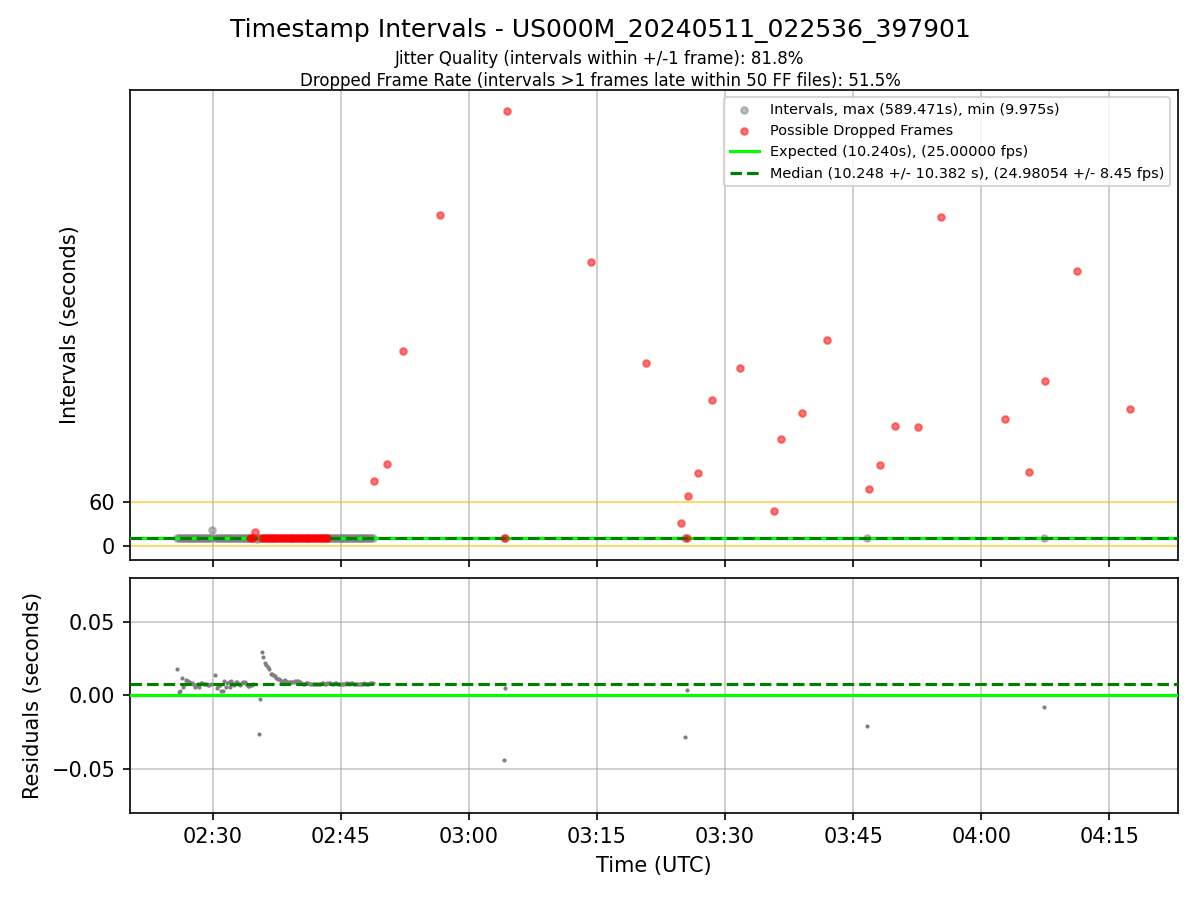Click the highest red dropped-frame point in intervals plot
Screen dimensions: 1200x900
pyautogui.click(x=507, y=111)
